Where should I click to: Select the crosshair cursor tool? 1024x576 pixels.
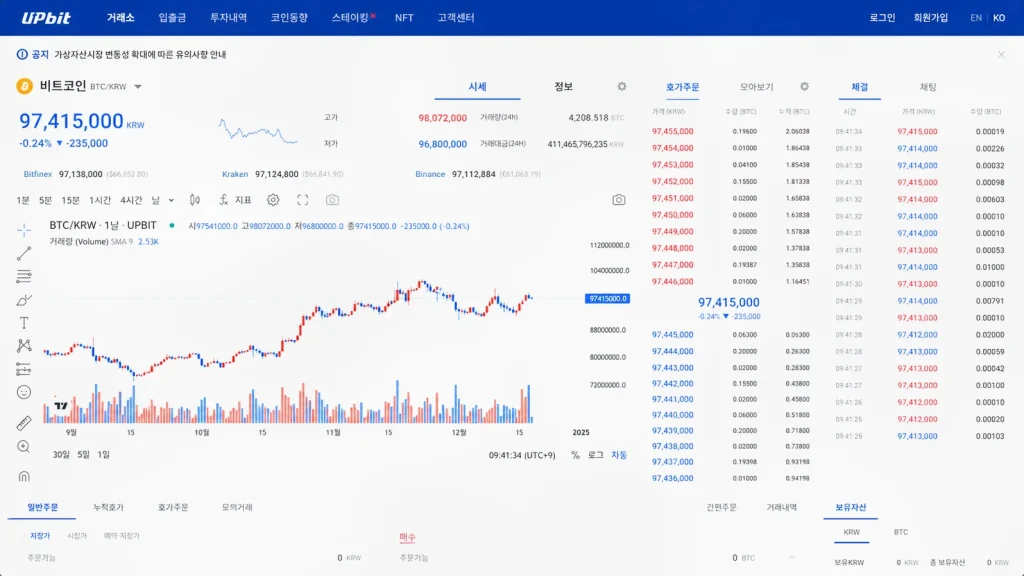24,230
